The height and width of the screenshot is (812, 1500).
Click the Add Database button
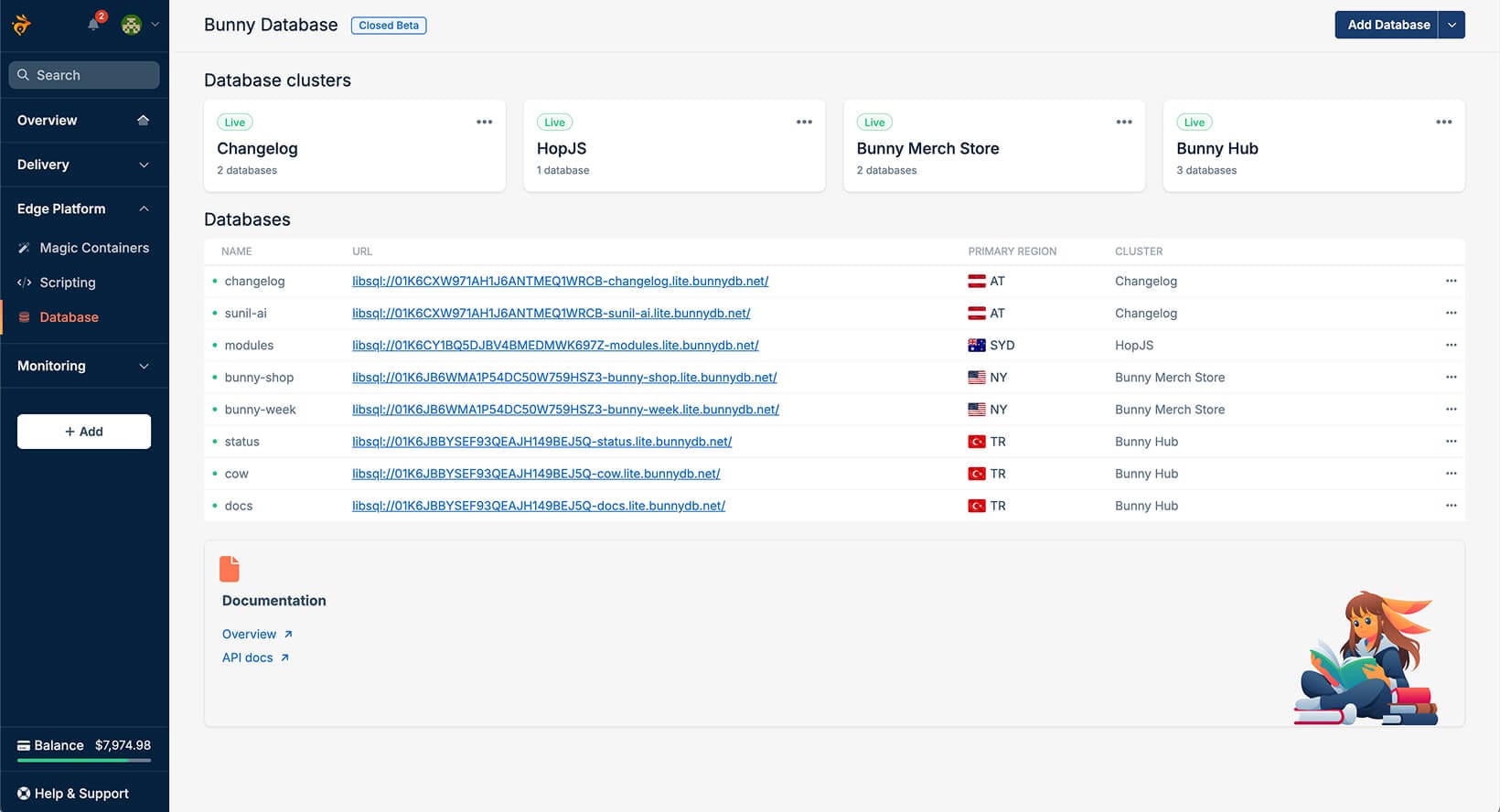1387,25
